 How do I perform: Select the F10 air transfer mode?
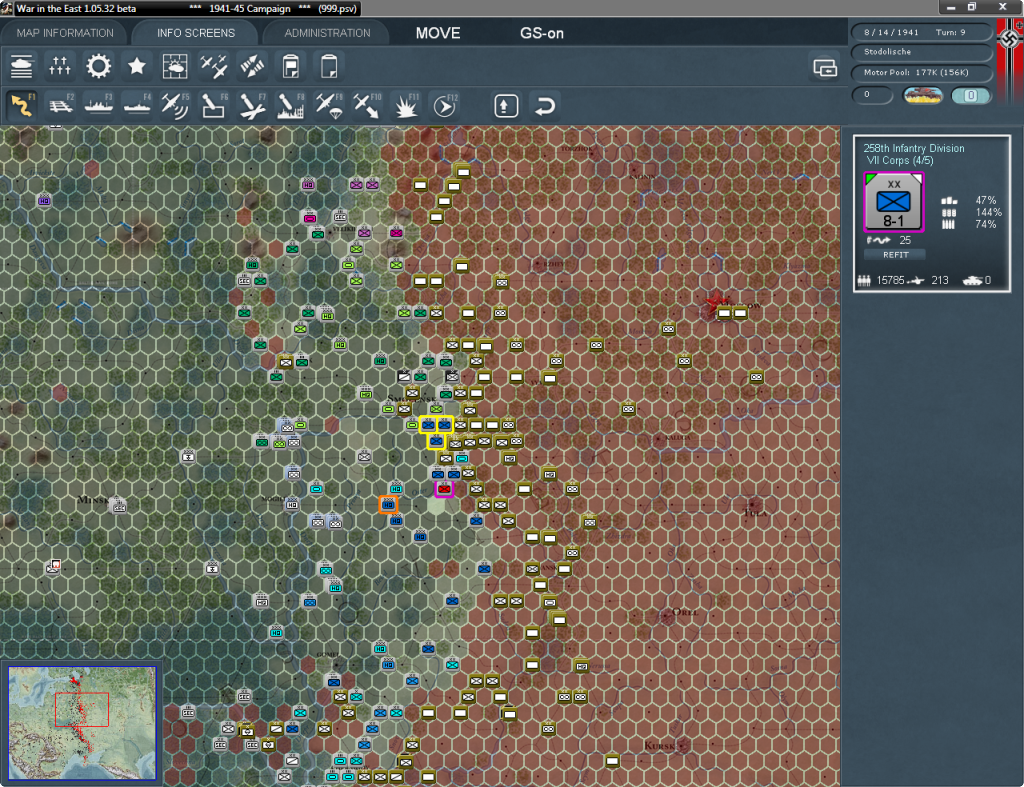click(x=367, y=105)
